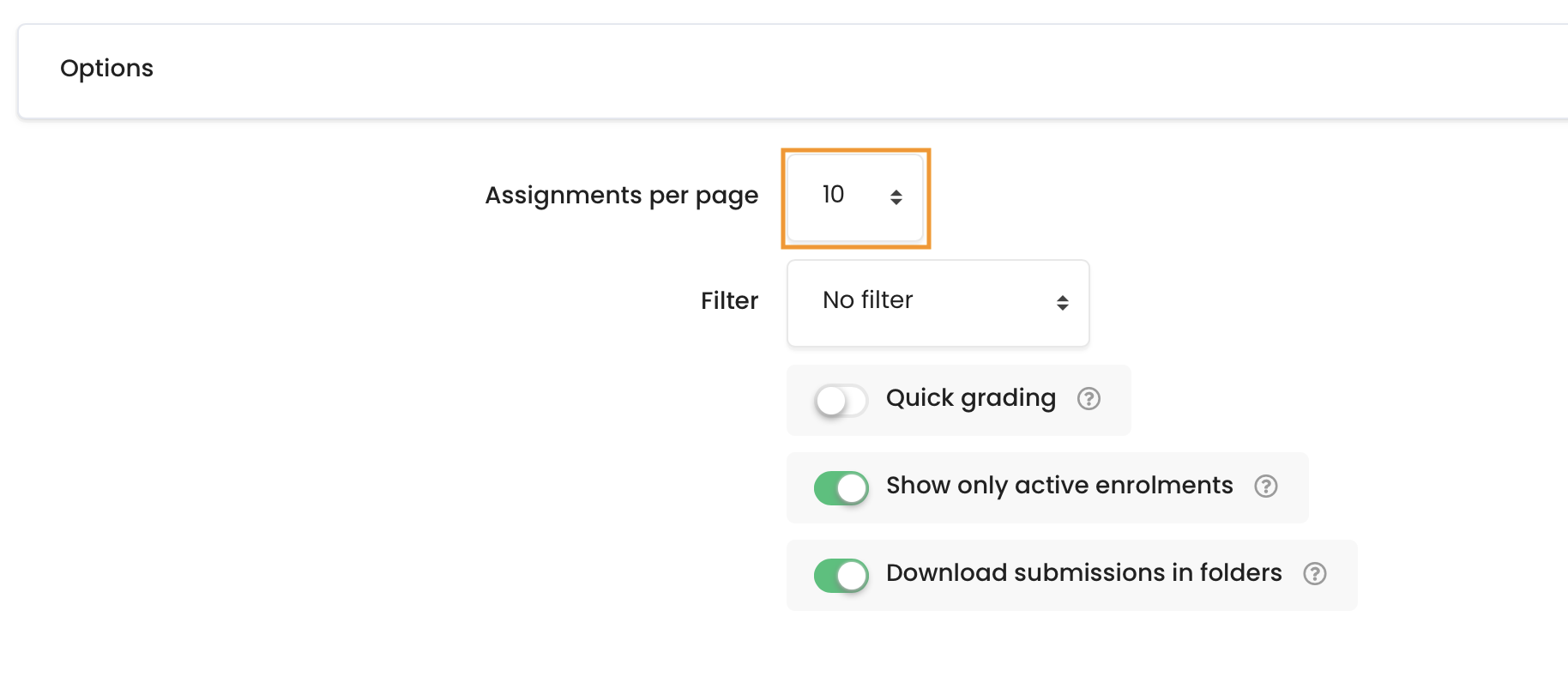Click the Show only active enrolments label

(x=1059, y=486)
